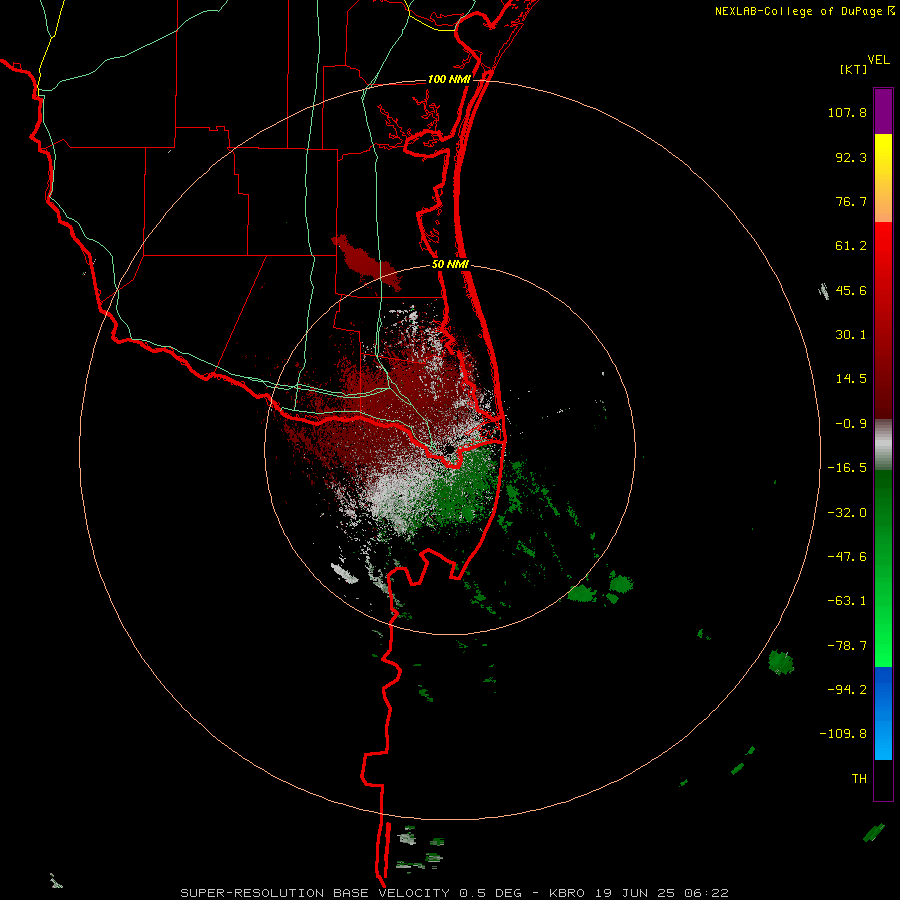Click the 14.5 legend value
Viewport: 900px width, 900px height.
[x=851, y=379]
